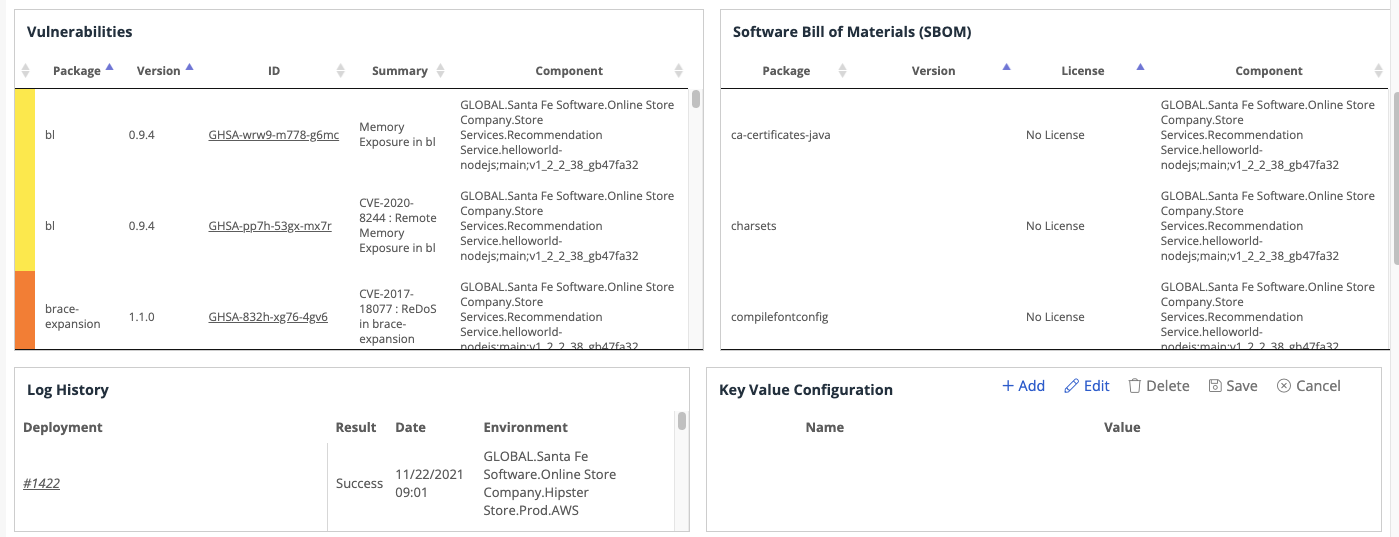
Task: Click the component cell for charsets row
Action: click(1267, 226)
